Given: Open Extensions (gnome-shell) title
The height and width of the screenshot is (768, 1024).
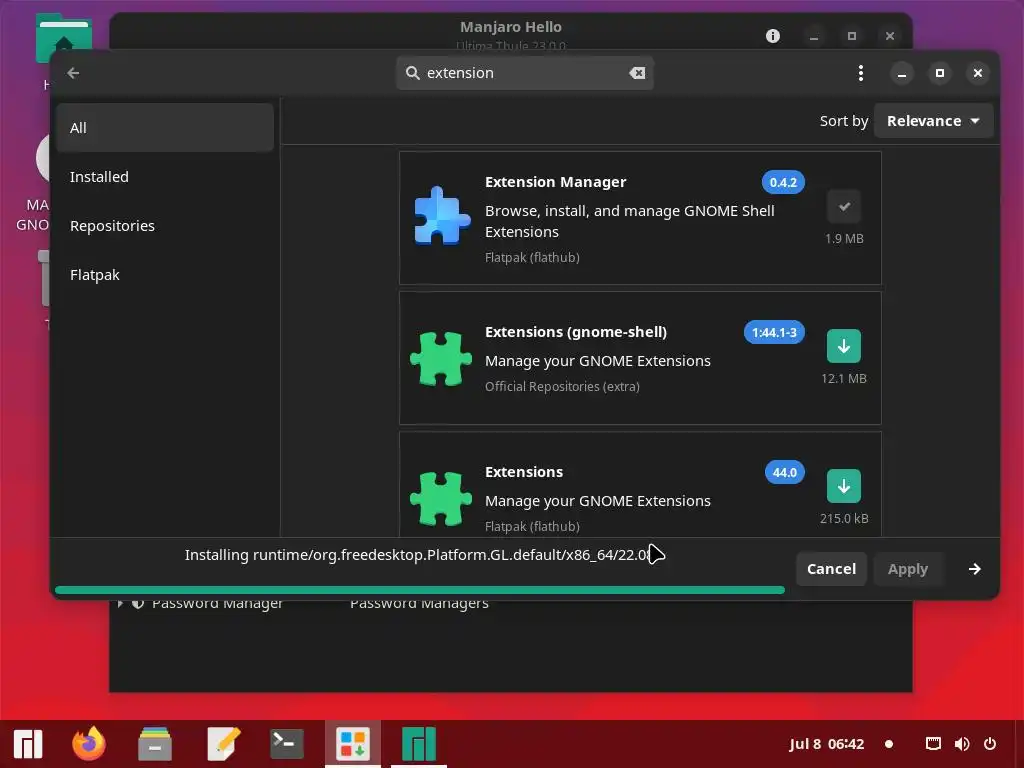Looking at the screenshot, I should pyautogui.click(x=575, y=332).
